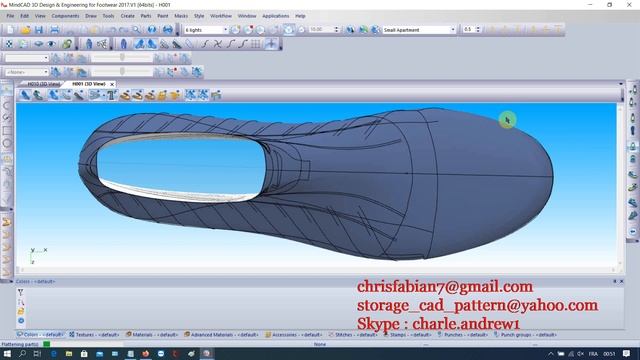Switch to the Punch groups panel tab

(x=526, y=335)
